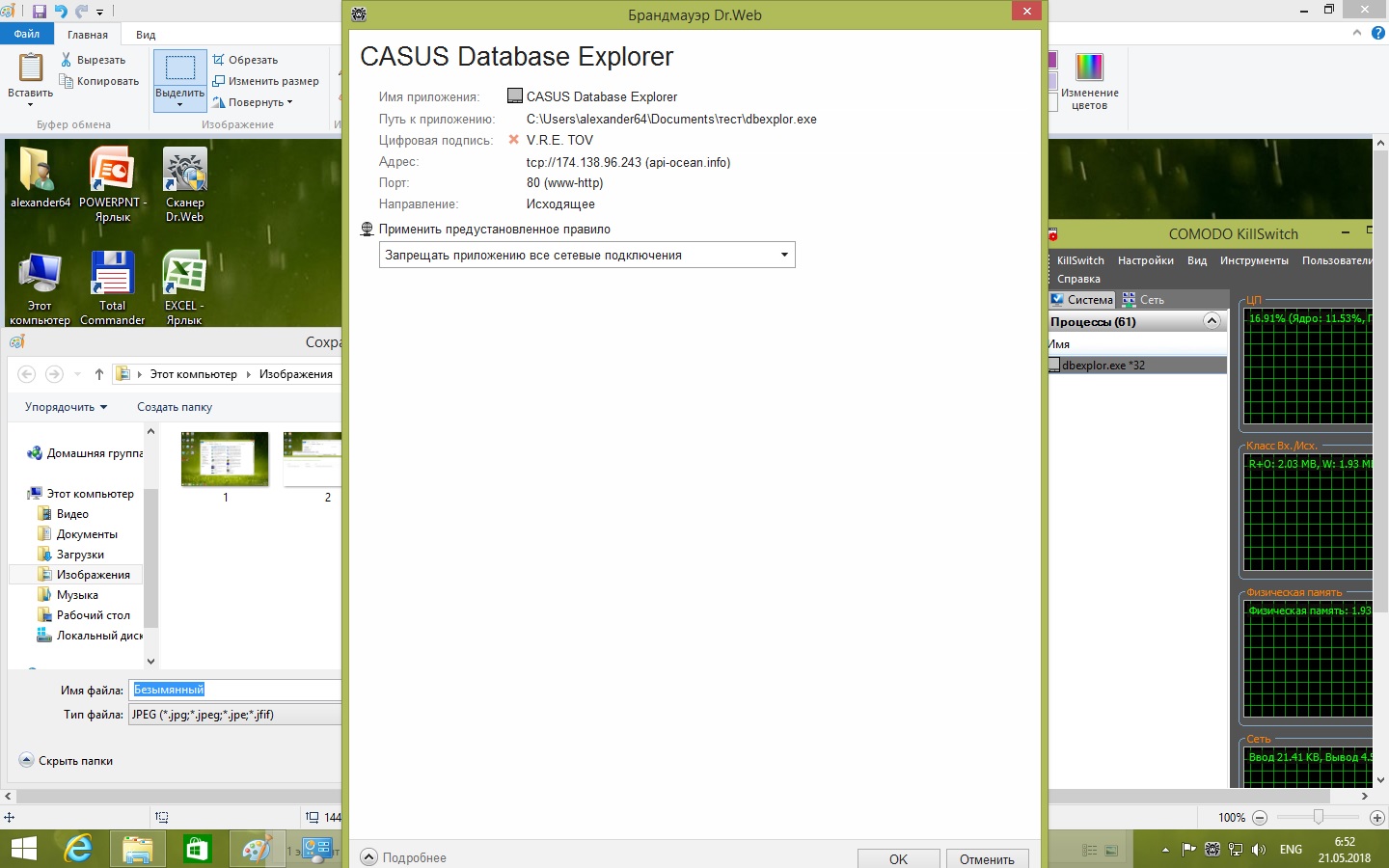
Task: Click Изменить размер in the Paint ribbon
Action: pyautogui.click(x=266, y=81)
